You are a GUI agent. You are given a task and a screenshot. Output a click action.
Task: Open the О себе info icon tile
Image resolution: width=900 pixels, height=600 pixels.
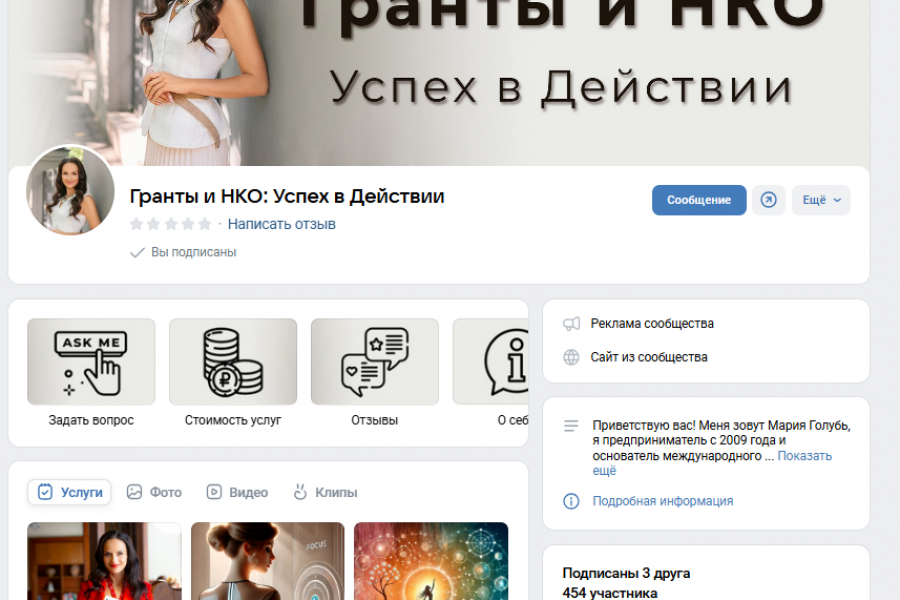[491, 362]
